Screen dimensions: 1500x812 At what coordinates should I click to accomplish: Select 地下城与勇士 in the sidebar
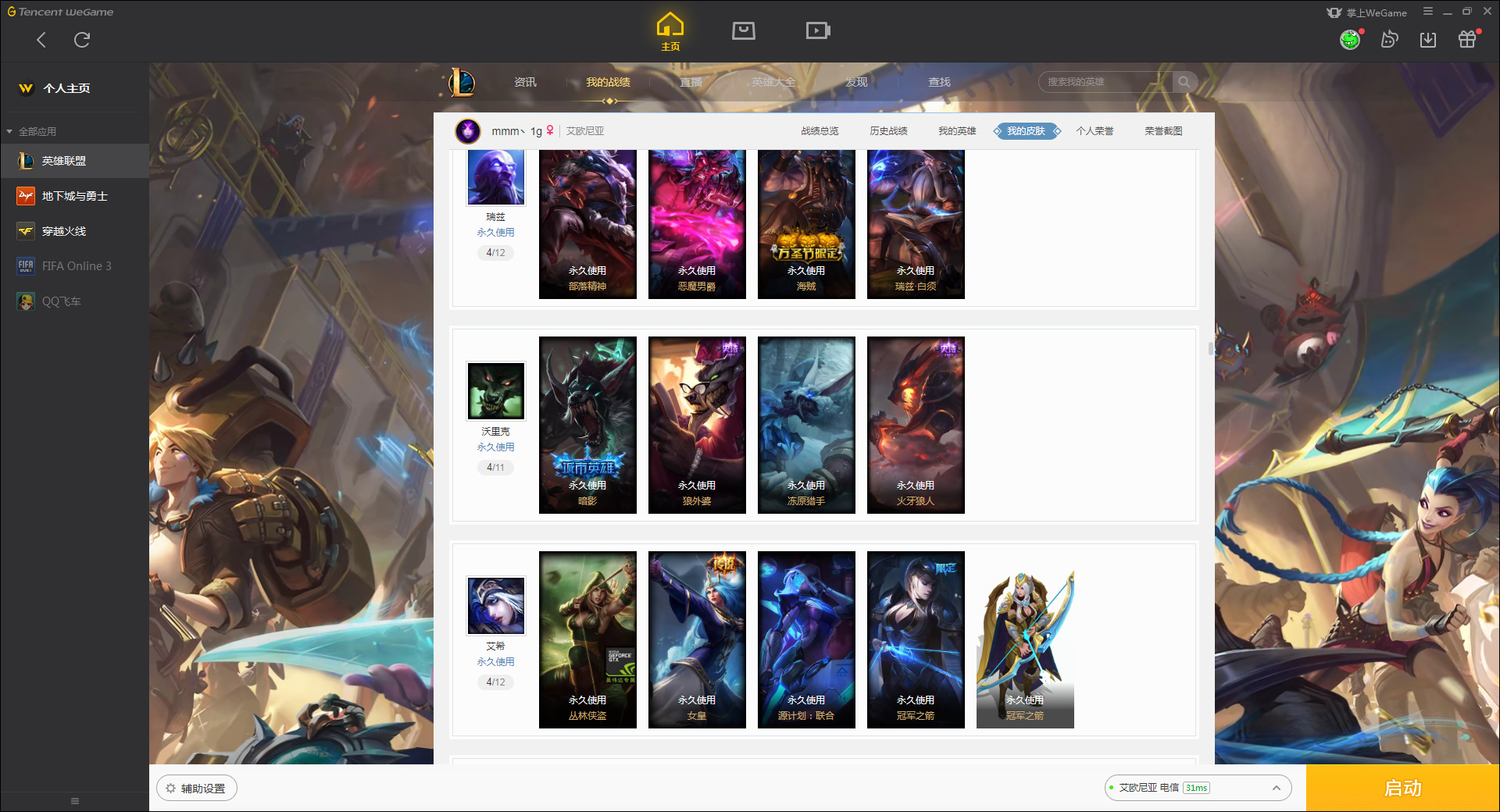[74, 196]
